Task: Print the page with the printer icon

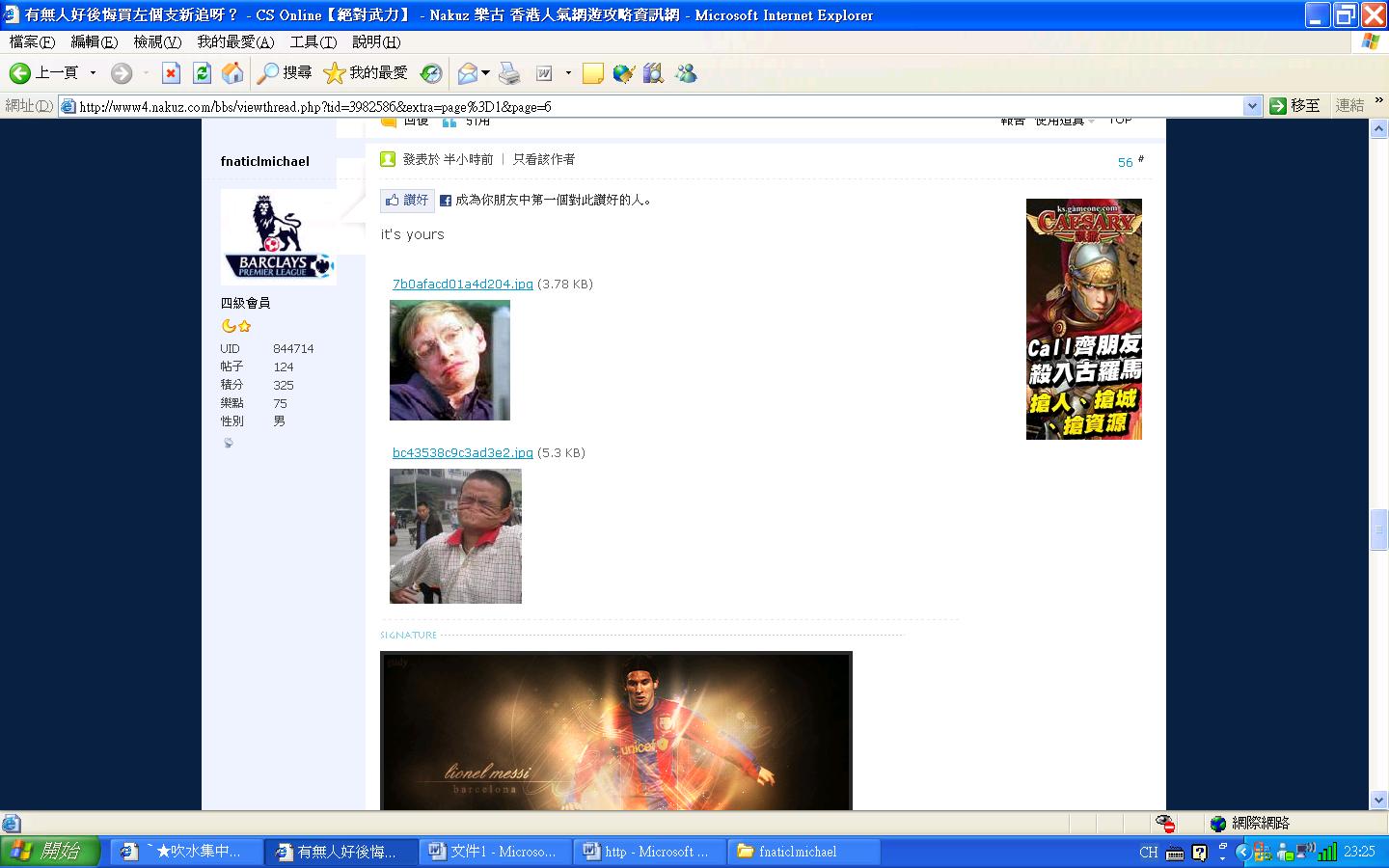Action: [509, 73]
